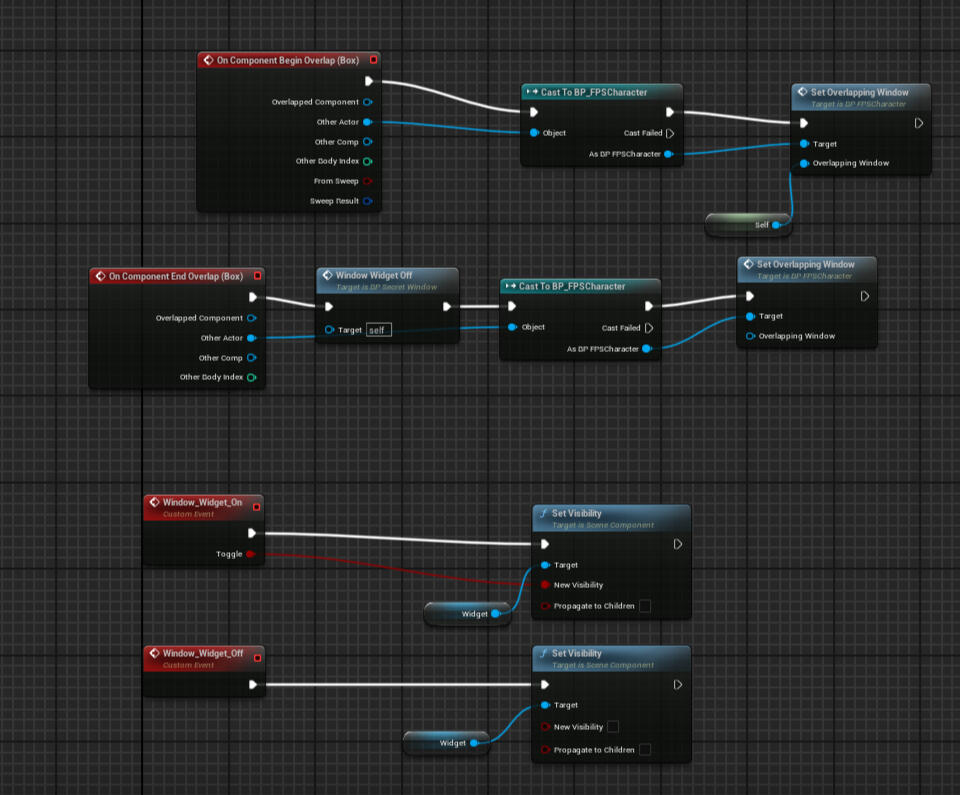Click exec output arrow of Window_Widget_On event
This screenshot has width=960, height=795.
(253, 533)
